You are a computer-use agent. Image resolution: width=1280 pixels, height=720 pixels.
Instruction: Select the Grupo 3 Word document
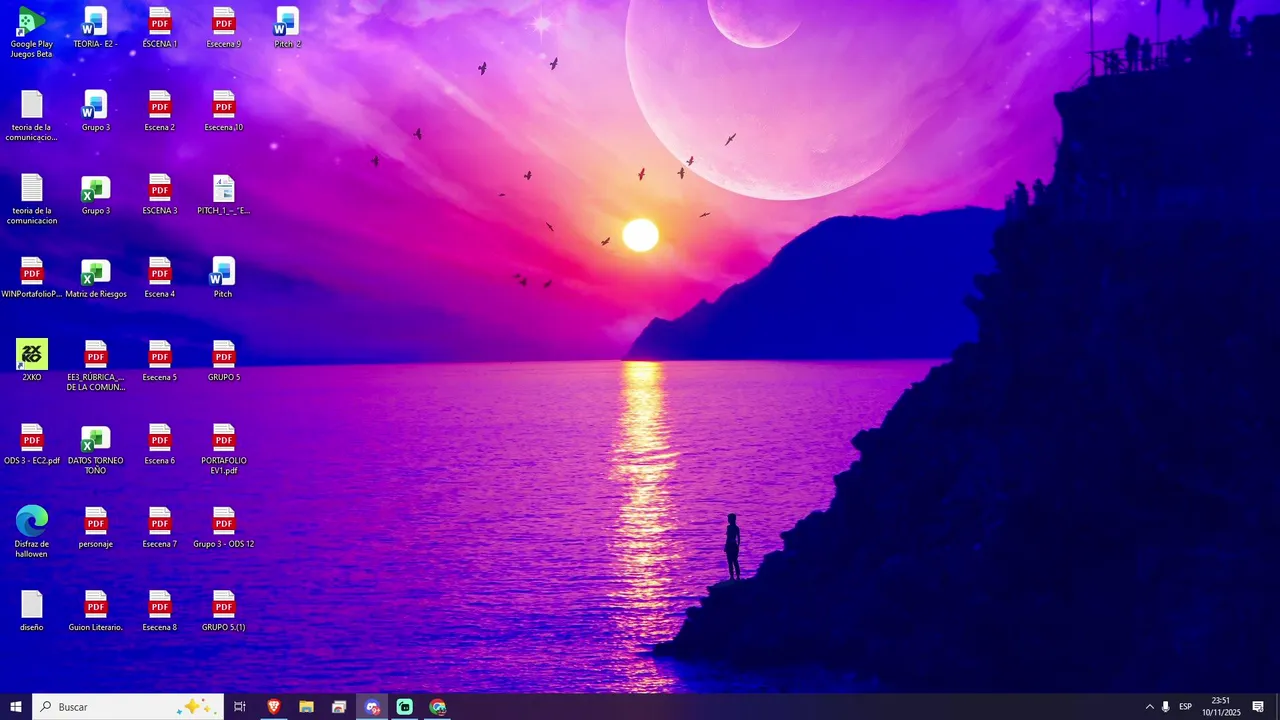click(x=96, y=111)
